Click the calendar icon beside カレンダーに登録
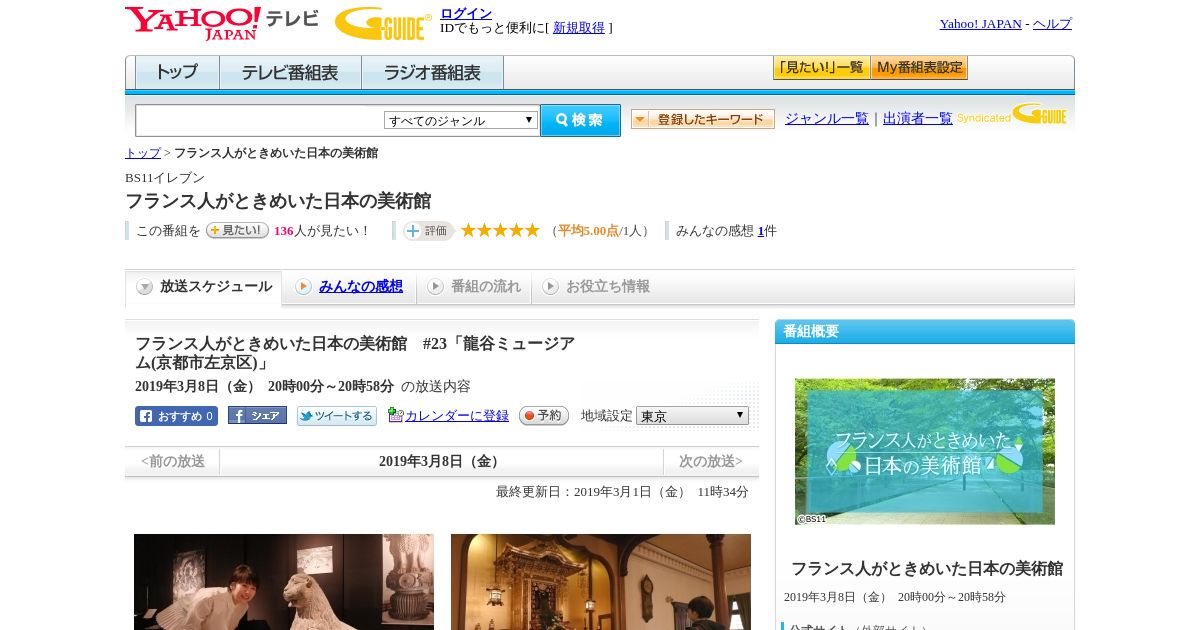 [395, 415]
